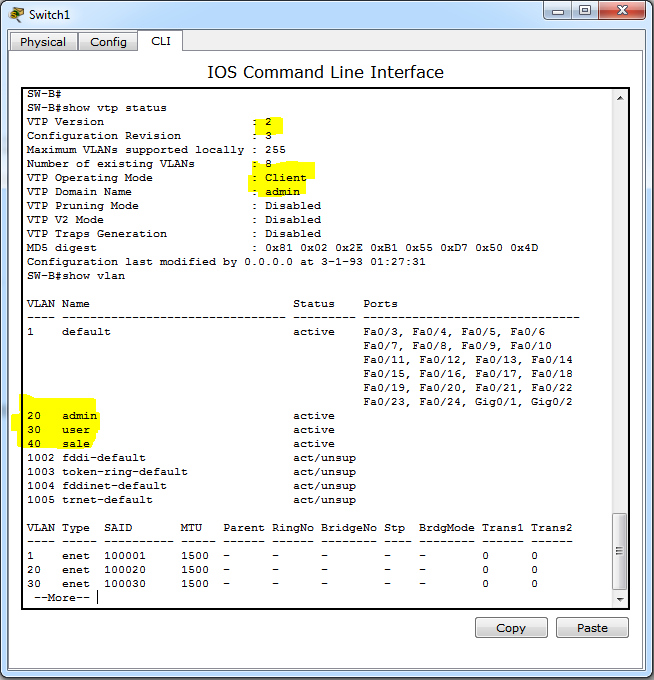The width and height of the screenshot is (654, 680).
Task: Close the Switch1 window
Action: [x=622, y=11]
